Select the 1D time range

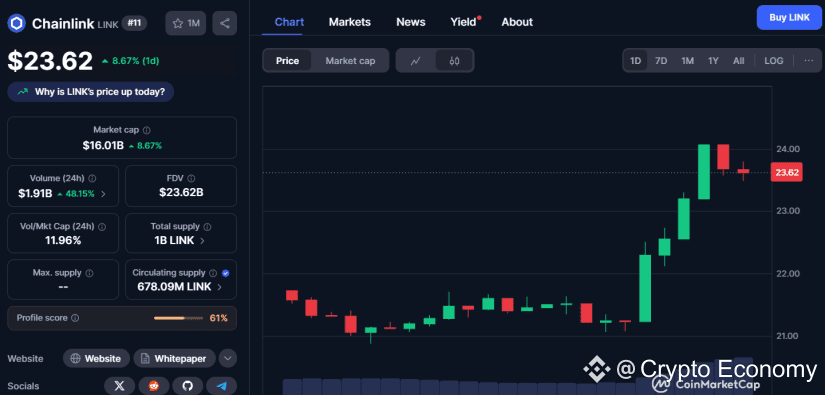coord(636,60)
